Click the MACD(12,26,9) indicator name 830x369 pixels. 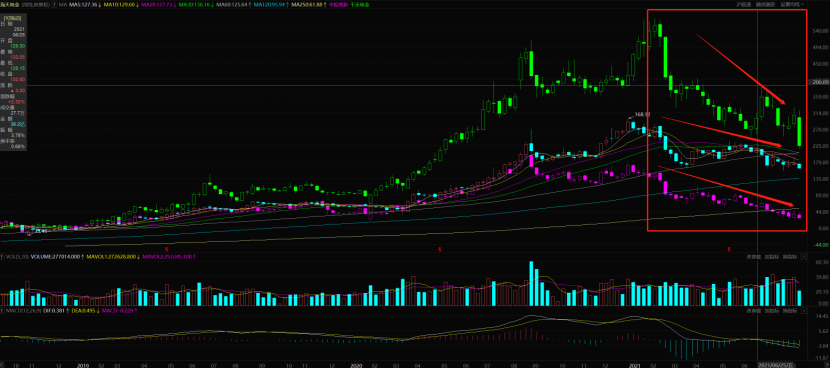[23, 311]
